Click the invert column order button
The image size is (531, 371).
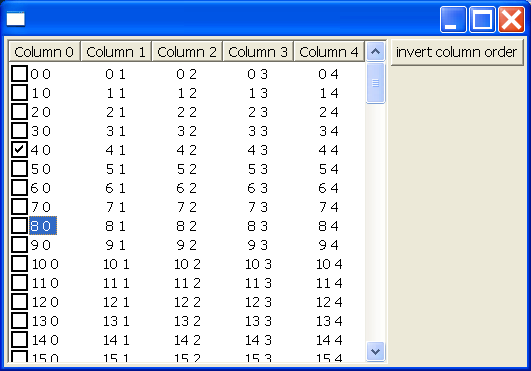(x=457, y=52)
